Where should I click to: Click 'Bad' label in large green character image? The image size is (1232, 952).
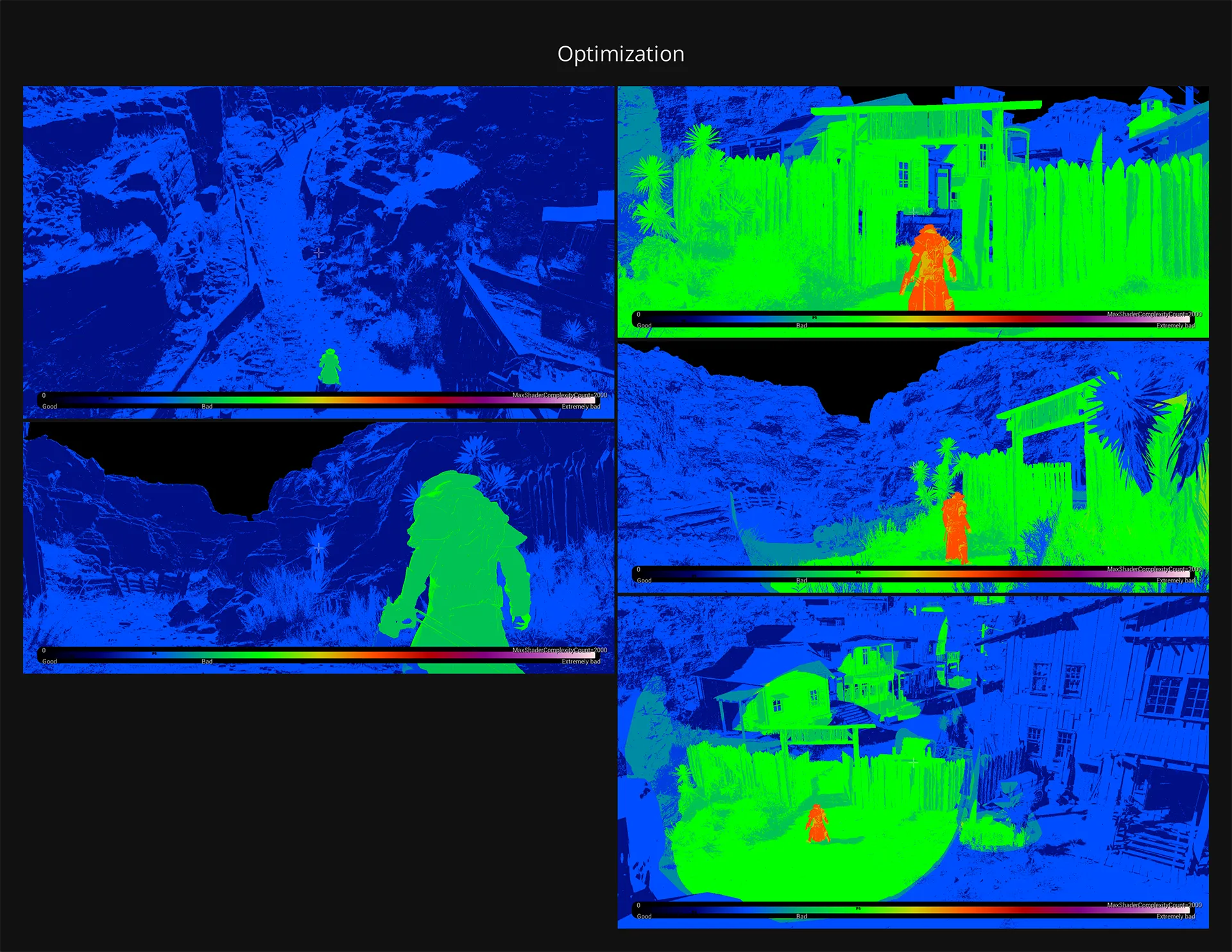click(207, 661)
